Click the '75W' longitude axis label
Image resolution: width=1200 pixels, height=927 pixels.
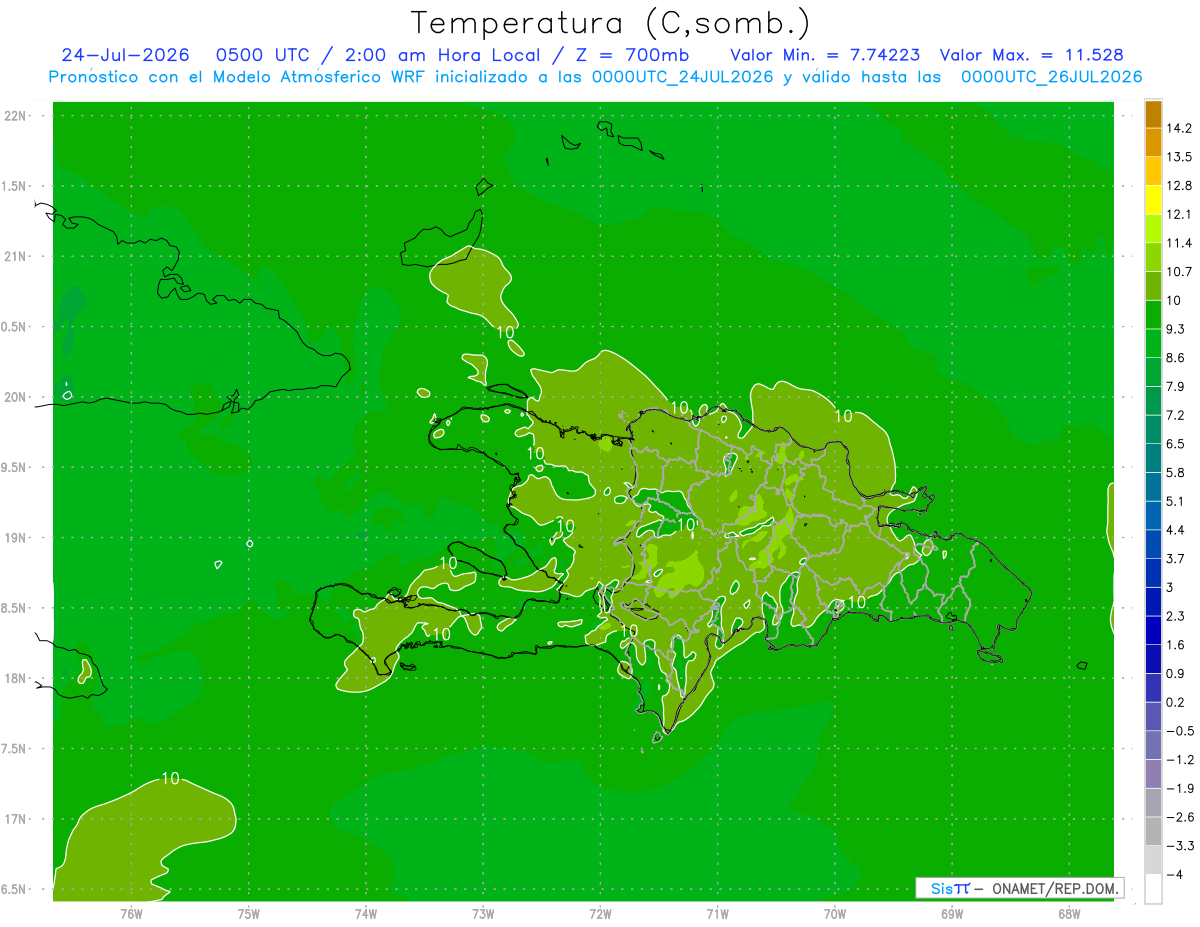[x=249, y=913]
